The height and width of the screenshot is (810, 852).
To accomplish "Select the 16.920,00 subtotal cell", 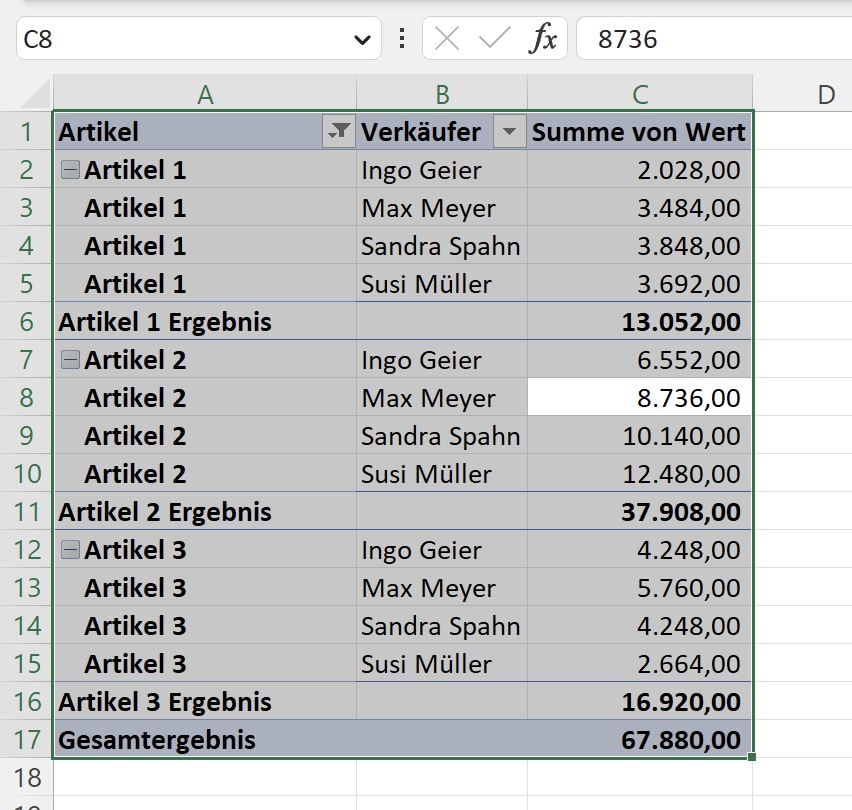I will [639, 702].
